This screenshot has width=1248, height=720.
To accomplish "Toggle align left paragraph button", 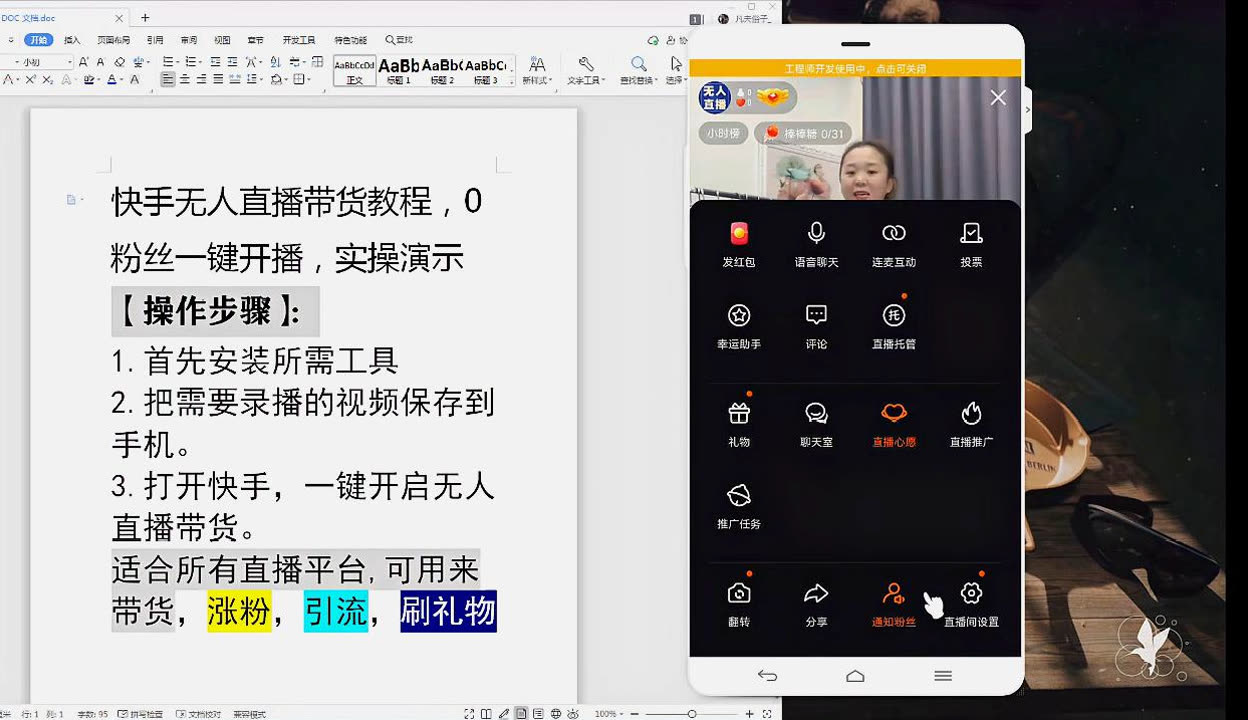I will tap(168, 80).
